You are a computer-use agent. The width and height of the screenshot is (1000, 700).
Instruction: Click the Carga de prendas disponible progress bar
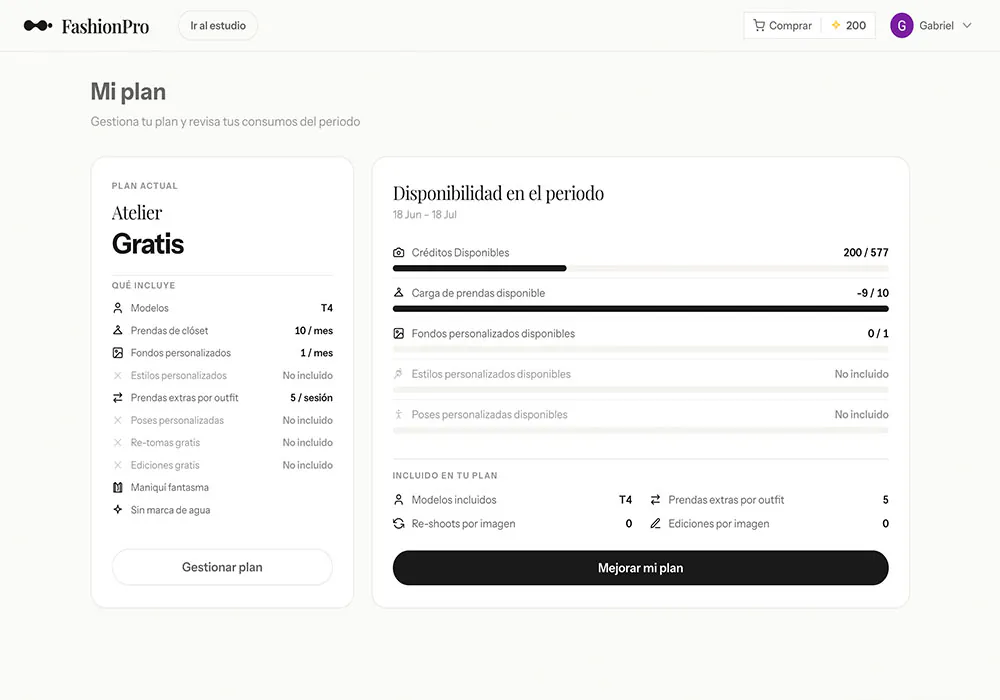coord(640,309)
